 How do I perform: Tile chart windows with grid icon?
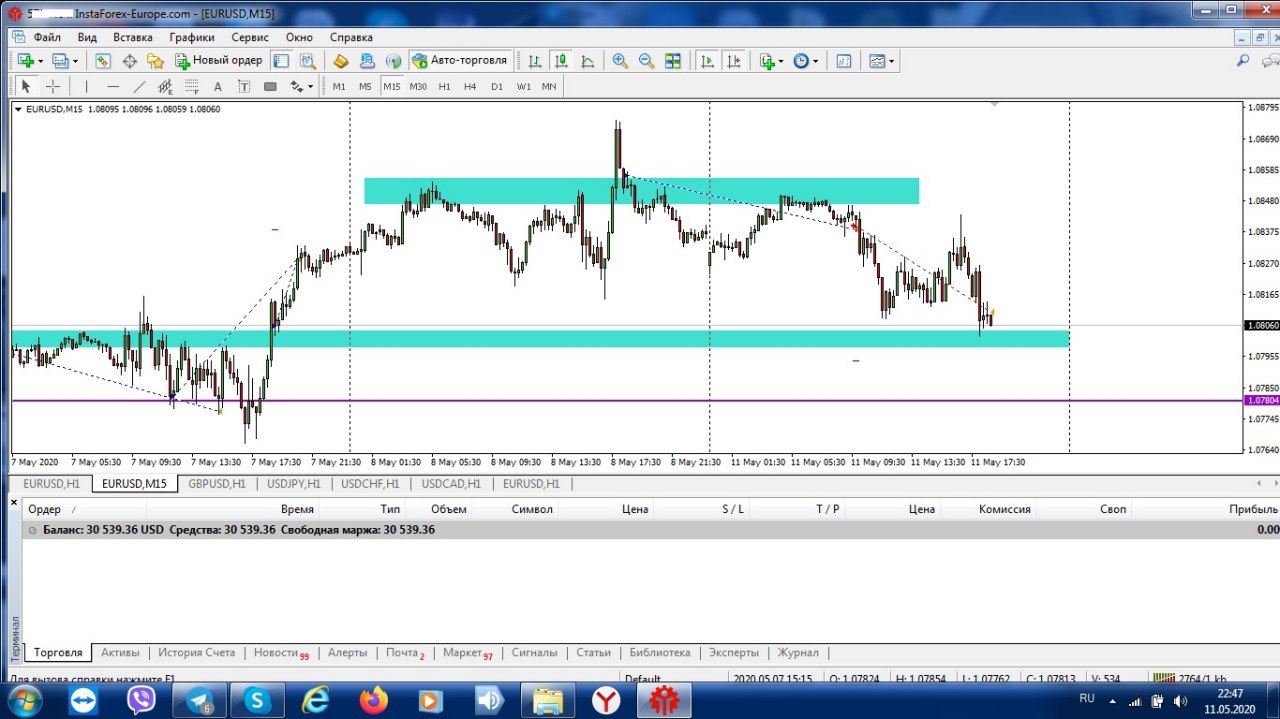(x=673, y=61)
